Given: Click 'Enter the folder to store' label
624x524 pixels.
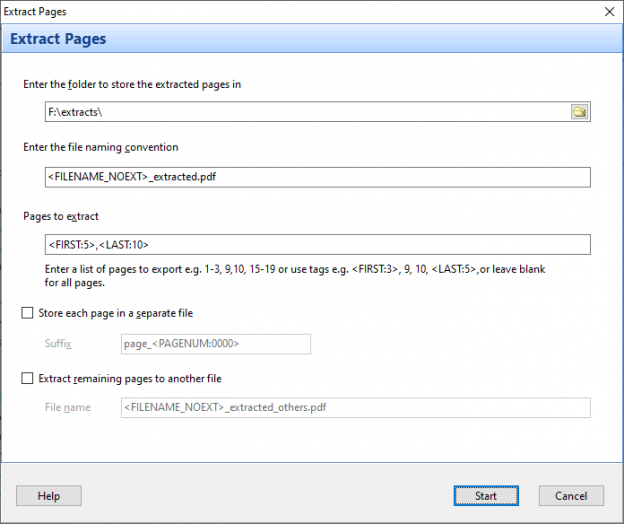Looking at the screenshot, I should (132, 84).
